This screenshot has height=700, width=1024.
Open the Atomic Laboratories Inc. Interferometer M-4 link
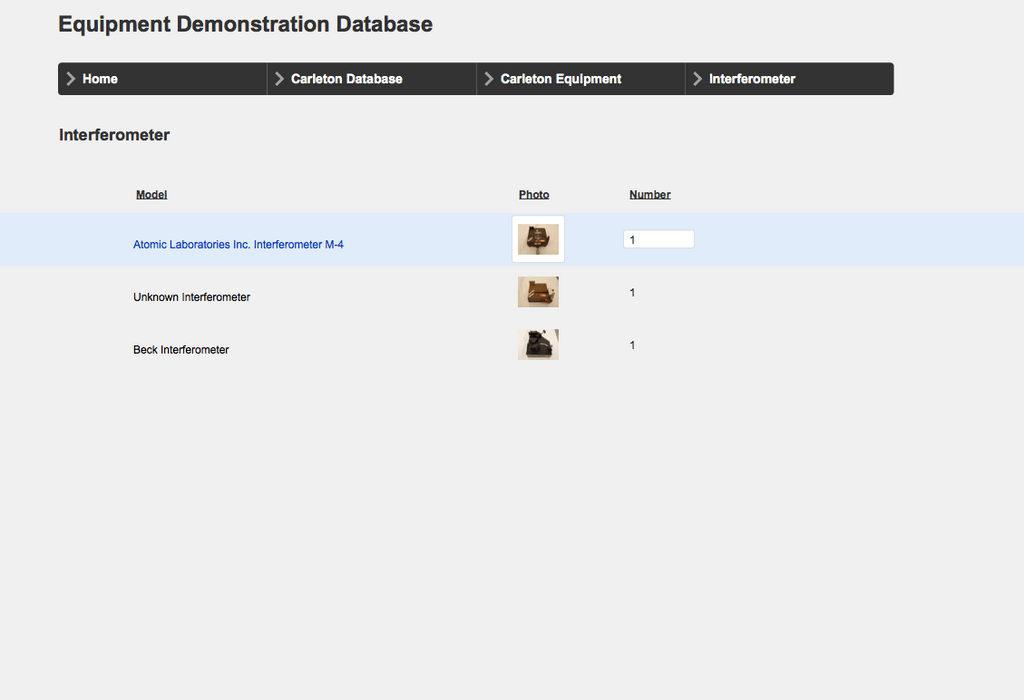(238, 244)
